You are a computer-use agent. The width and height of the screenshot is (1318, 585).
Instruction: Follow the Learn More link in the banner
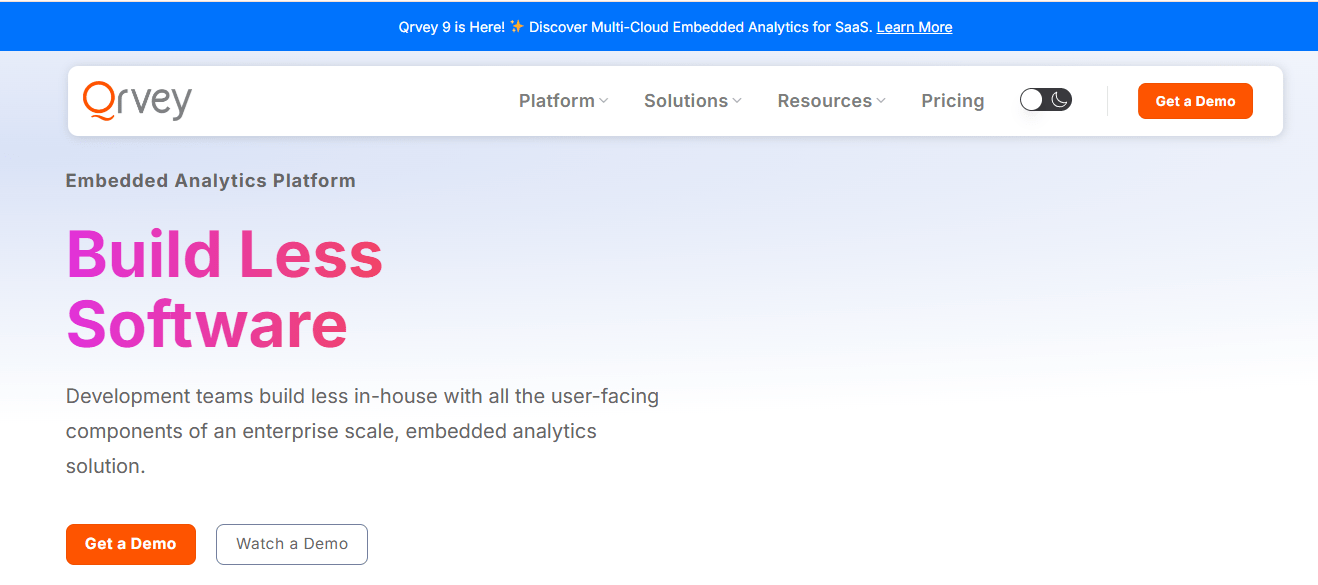(x=914, y=27)
